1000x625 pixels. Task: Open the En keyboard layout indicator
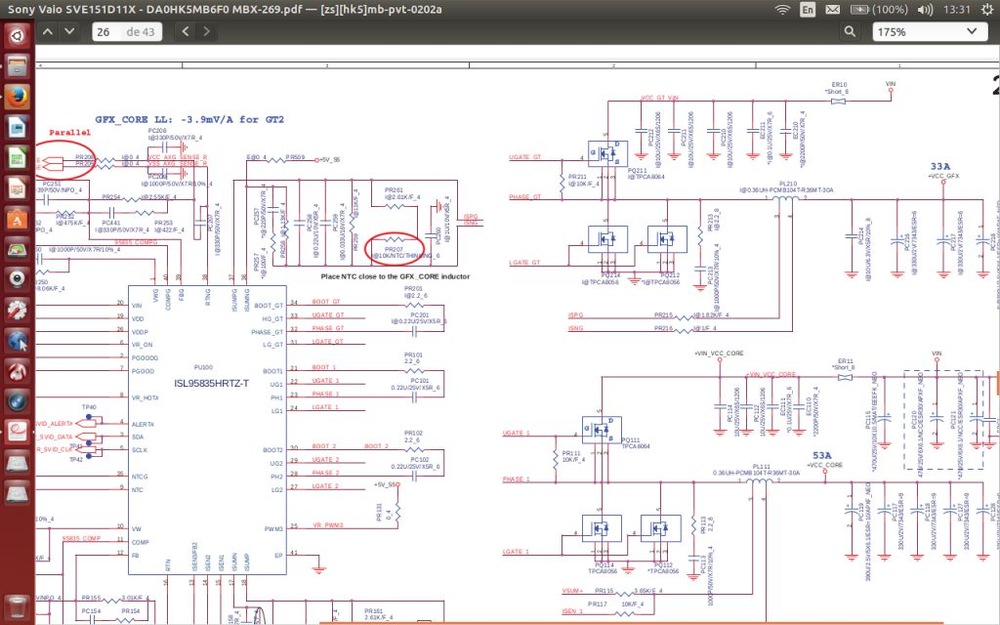(x=808, y=8)
